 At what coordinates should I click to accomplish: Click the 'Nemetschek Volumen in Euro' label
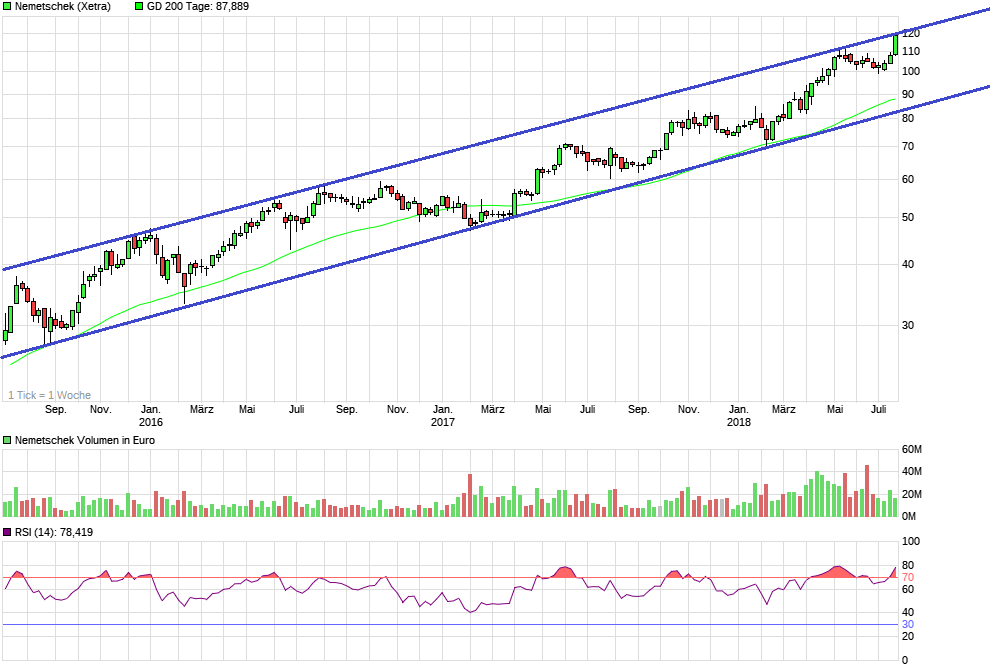point(82,440)
